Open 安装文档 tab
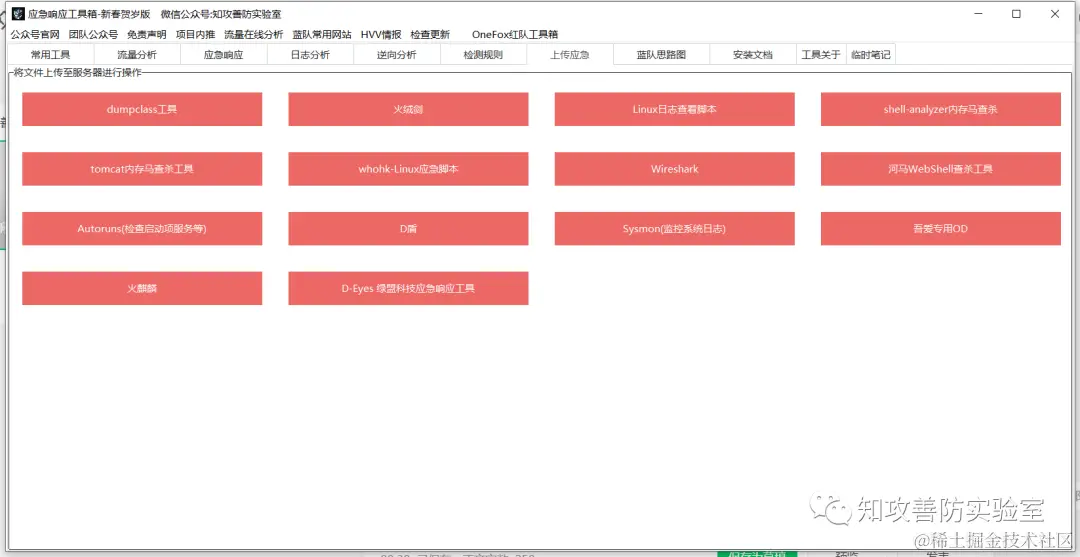This screenshot has width=1080, height=557. [753, 55]
